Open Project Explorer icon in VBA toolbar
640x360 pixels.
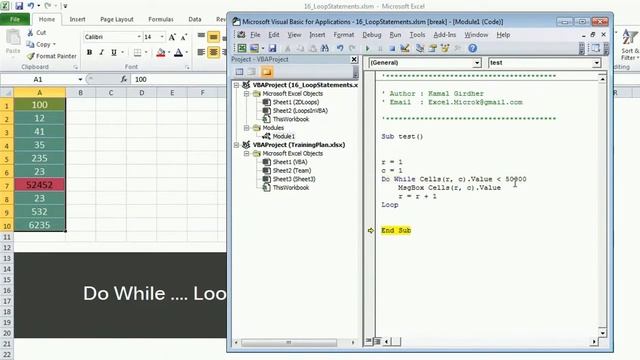coord(420,48)
